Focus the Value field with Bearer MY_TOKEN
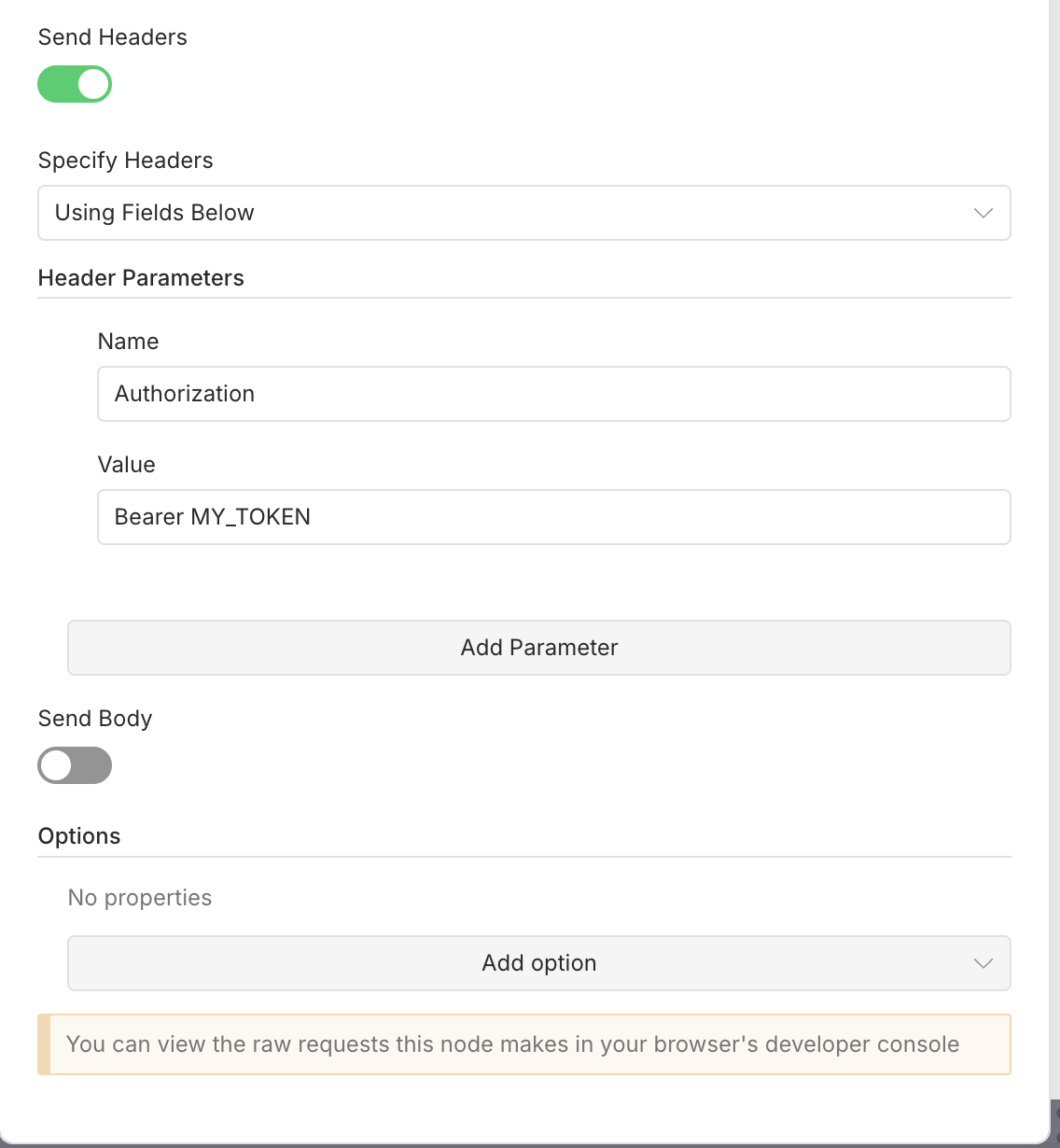The width and height of the screenshot is (1060, 1148). (x=553, y=517)
